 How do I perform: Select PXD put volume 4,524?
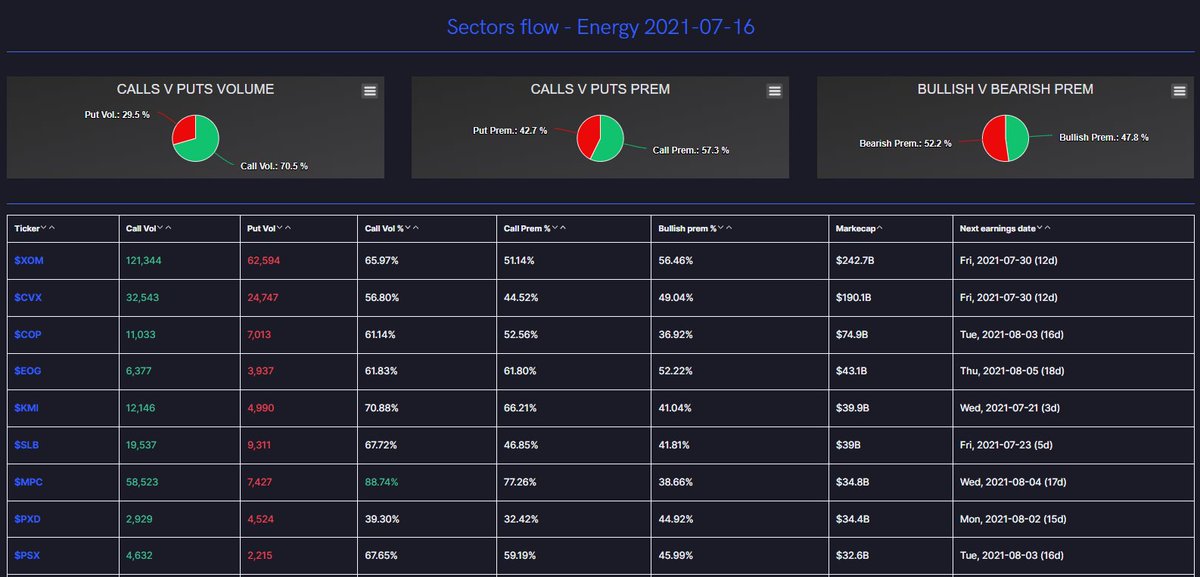(261, 519)
